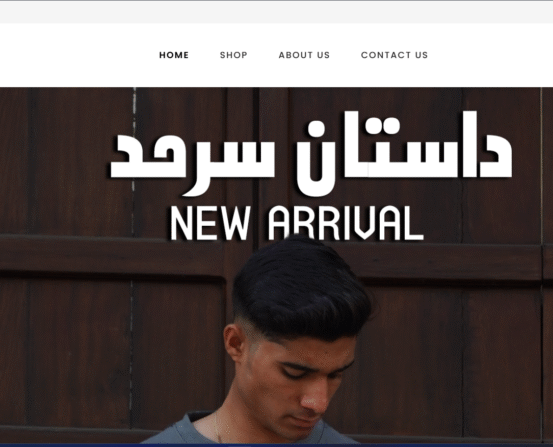This screenshot has height=447, width=553.
Task: Click the word ARRIVAL in the banner
Action: click(346, 223)
